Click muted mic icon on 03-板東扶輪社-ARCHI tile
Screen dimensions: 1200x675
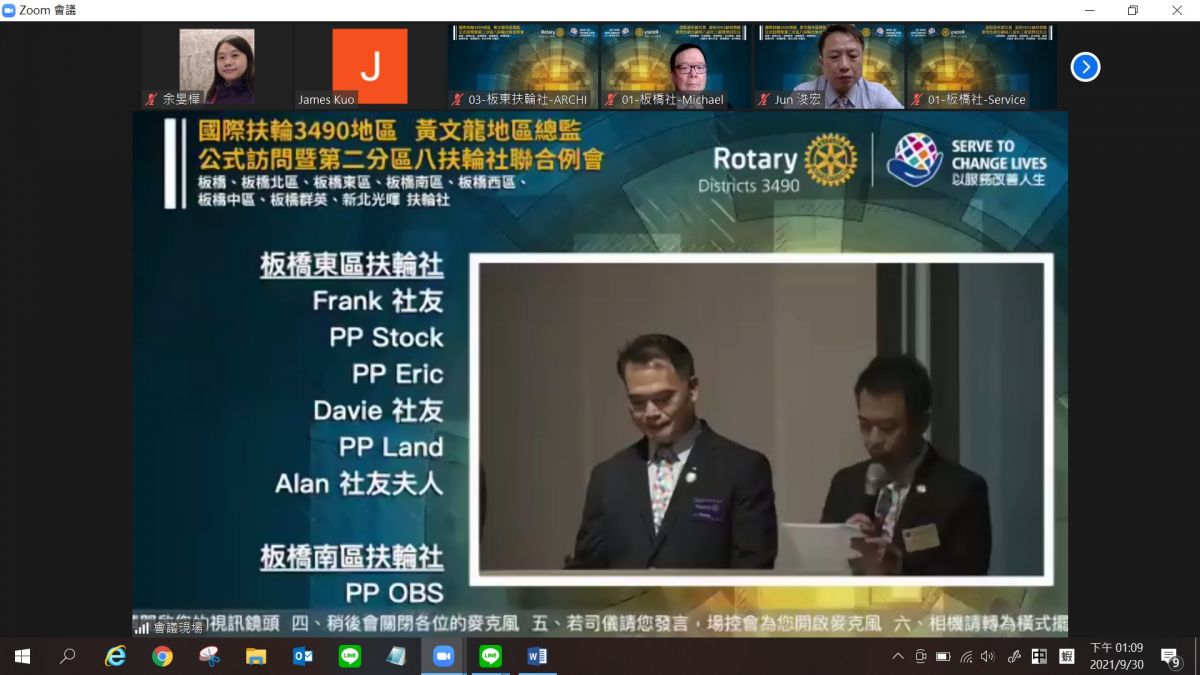coord(457,99)
